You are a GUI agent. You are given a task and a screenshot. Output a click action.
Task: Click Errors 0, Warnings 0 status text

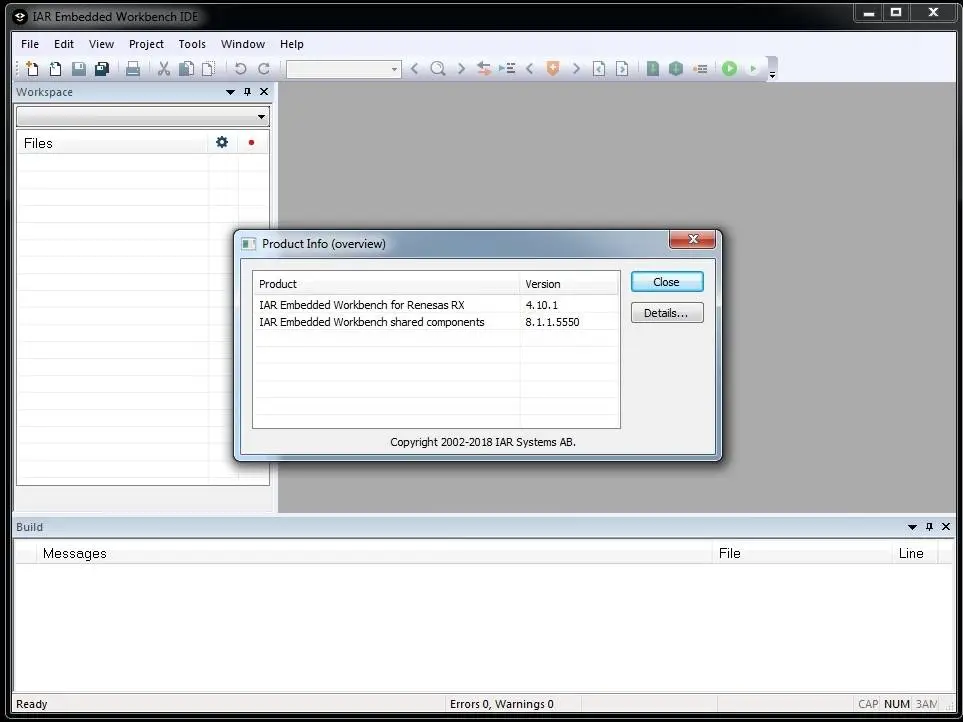point(501,704)
